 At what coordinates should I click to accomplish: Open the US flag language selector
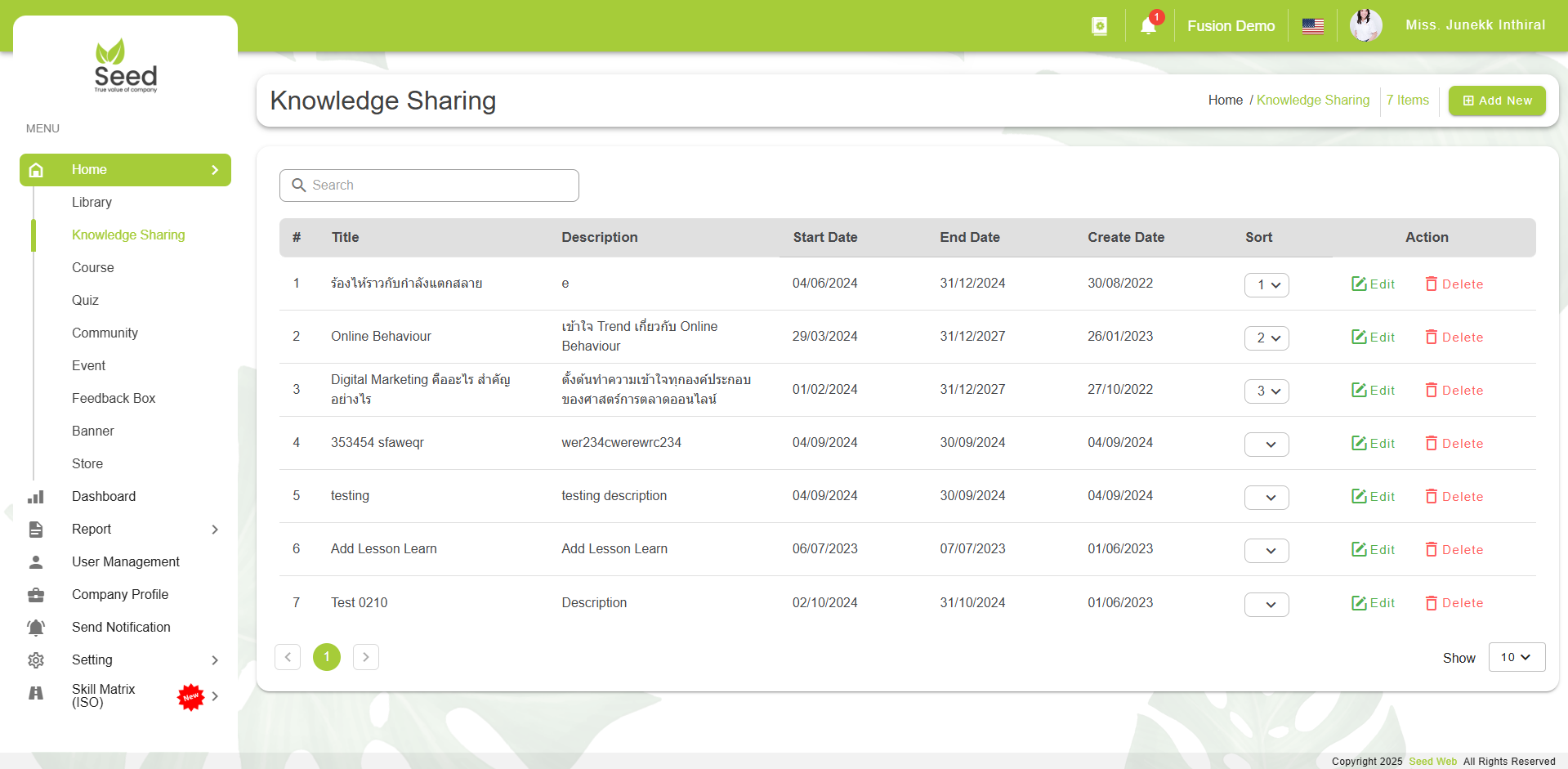(1313, 26)
